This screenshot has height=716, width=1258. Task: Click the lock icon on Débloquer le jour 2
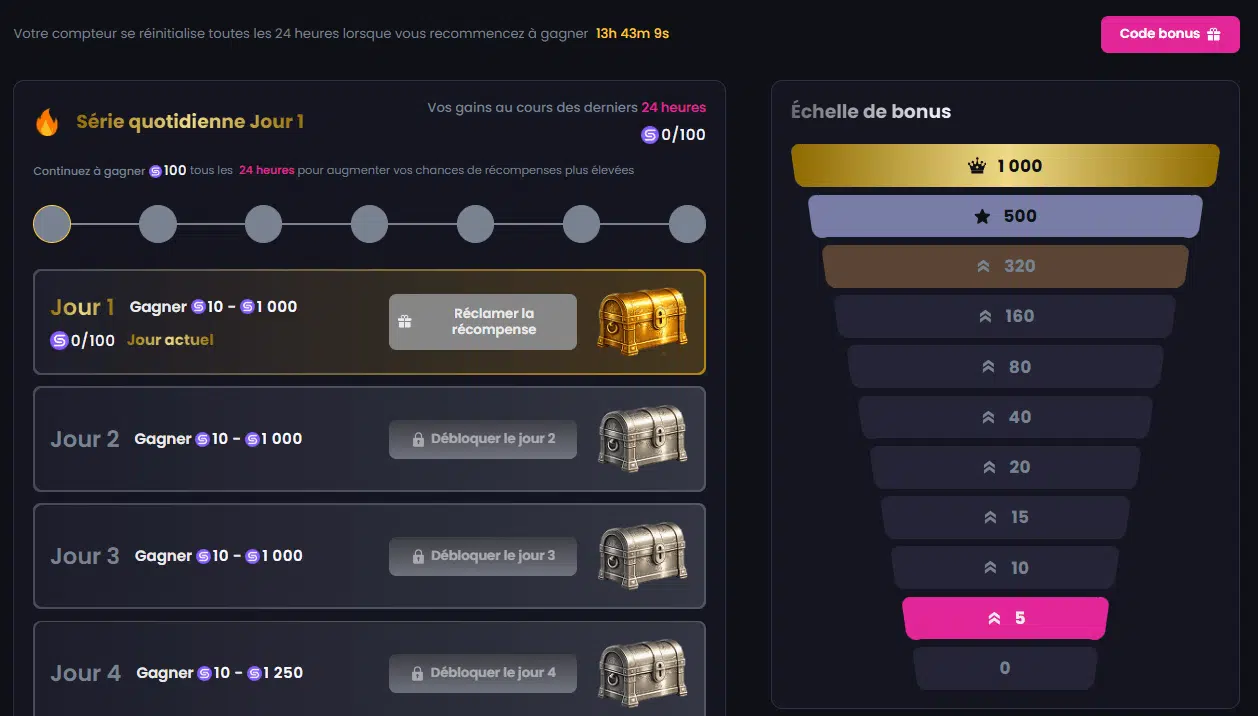418,439
